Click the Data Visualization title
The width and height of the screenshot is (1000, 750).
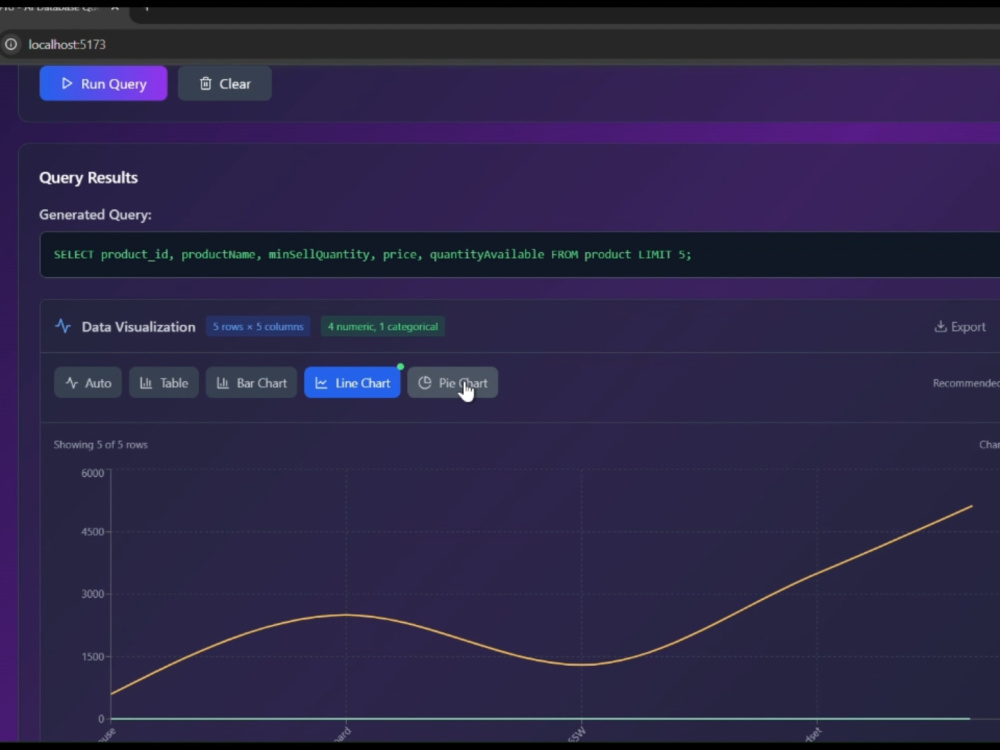click(138, 327)
